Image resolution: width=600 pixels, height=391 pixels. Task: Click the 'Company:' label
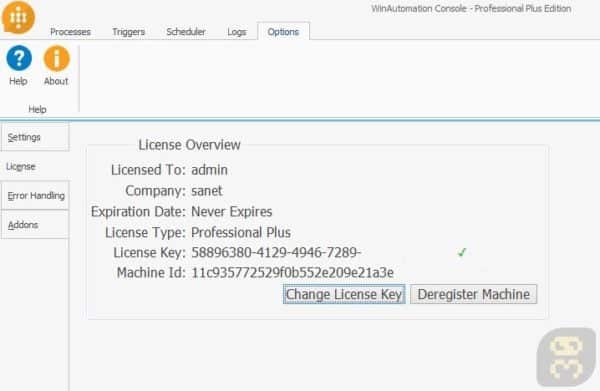tap(155, 191)
